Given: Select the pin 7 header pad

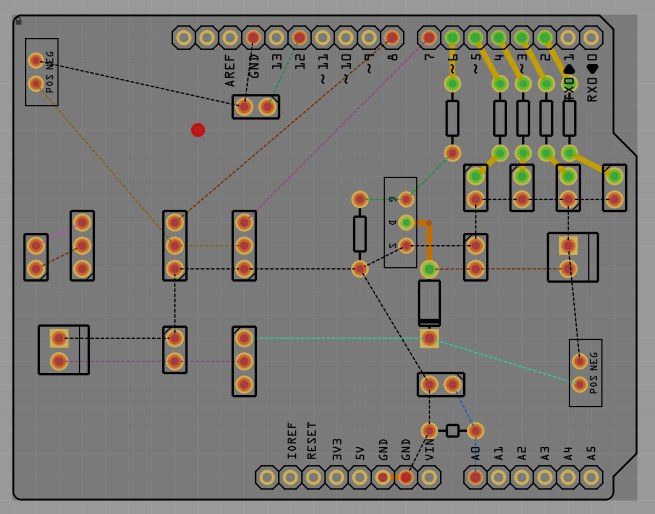Looking at the screenshot, I should [429, 38].
